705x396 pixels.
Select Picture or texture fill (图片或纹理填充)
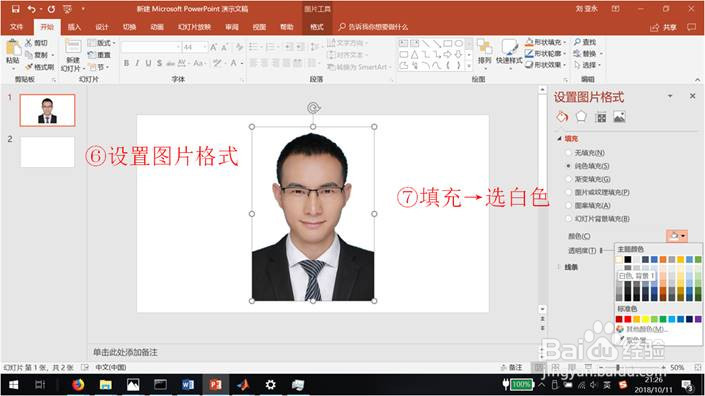(568, 192)
